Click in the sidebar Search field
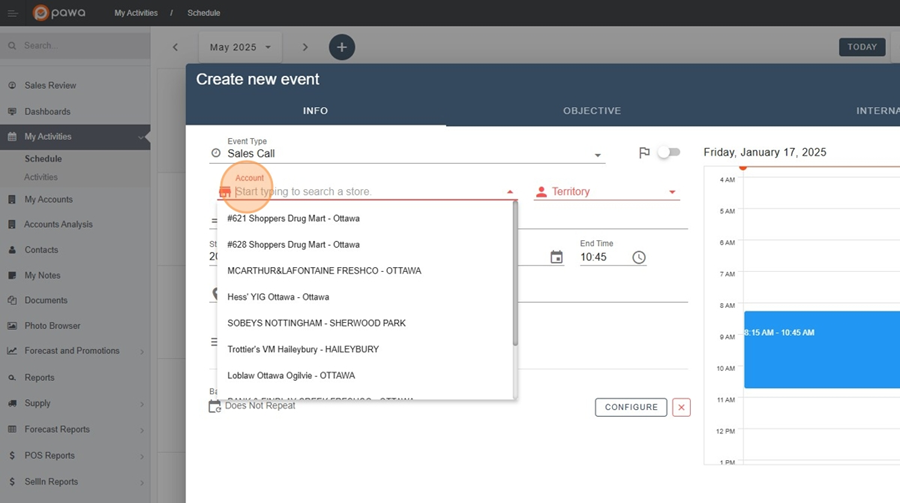The image size is (900, 503). pos(75,45)
